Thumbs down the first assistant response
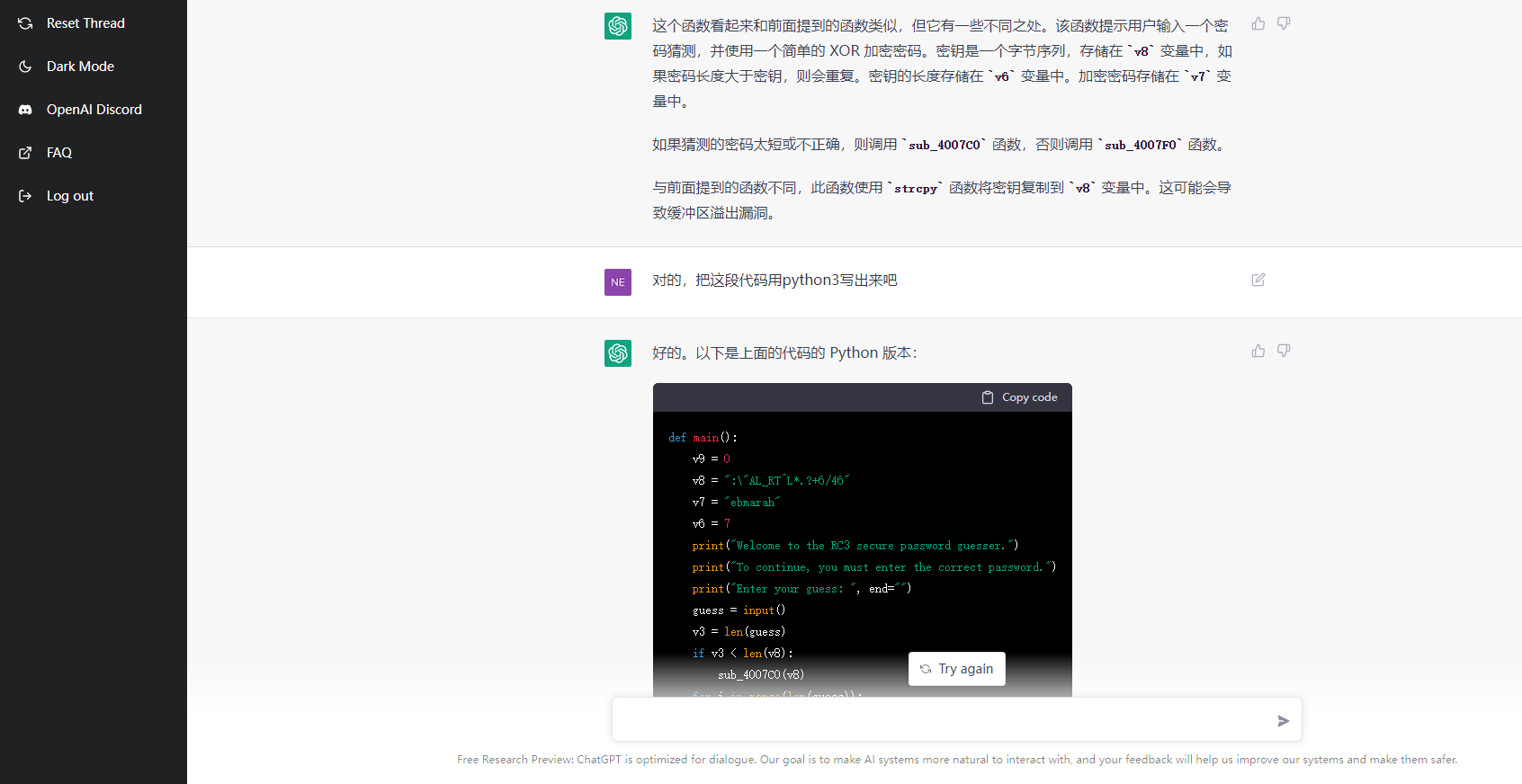Screen dimensions: 1522x784 (x=1284, y=24)
